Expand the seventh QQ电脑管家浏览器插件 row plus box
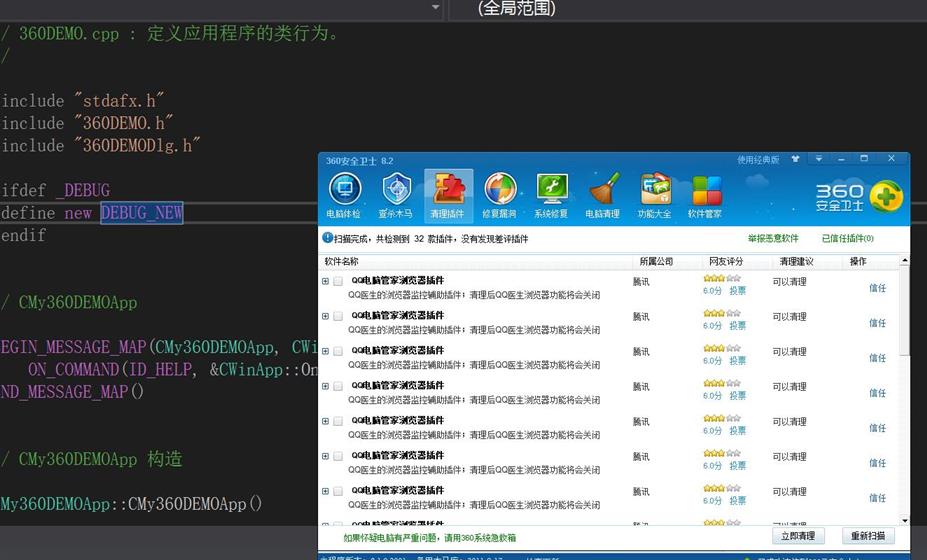 tap(325, 491)
